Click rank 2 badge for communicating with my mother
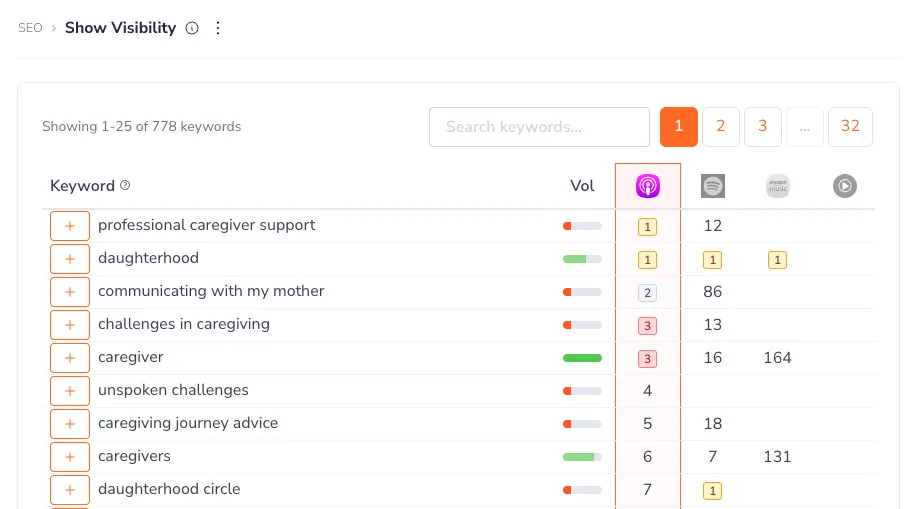 (x=647, y=293)
